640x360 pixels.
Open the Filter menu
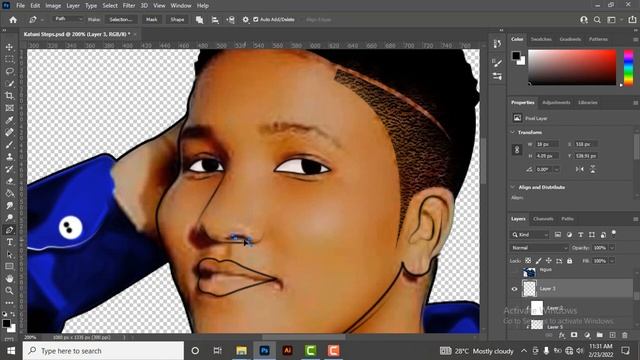click(129, 6)
